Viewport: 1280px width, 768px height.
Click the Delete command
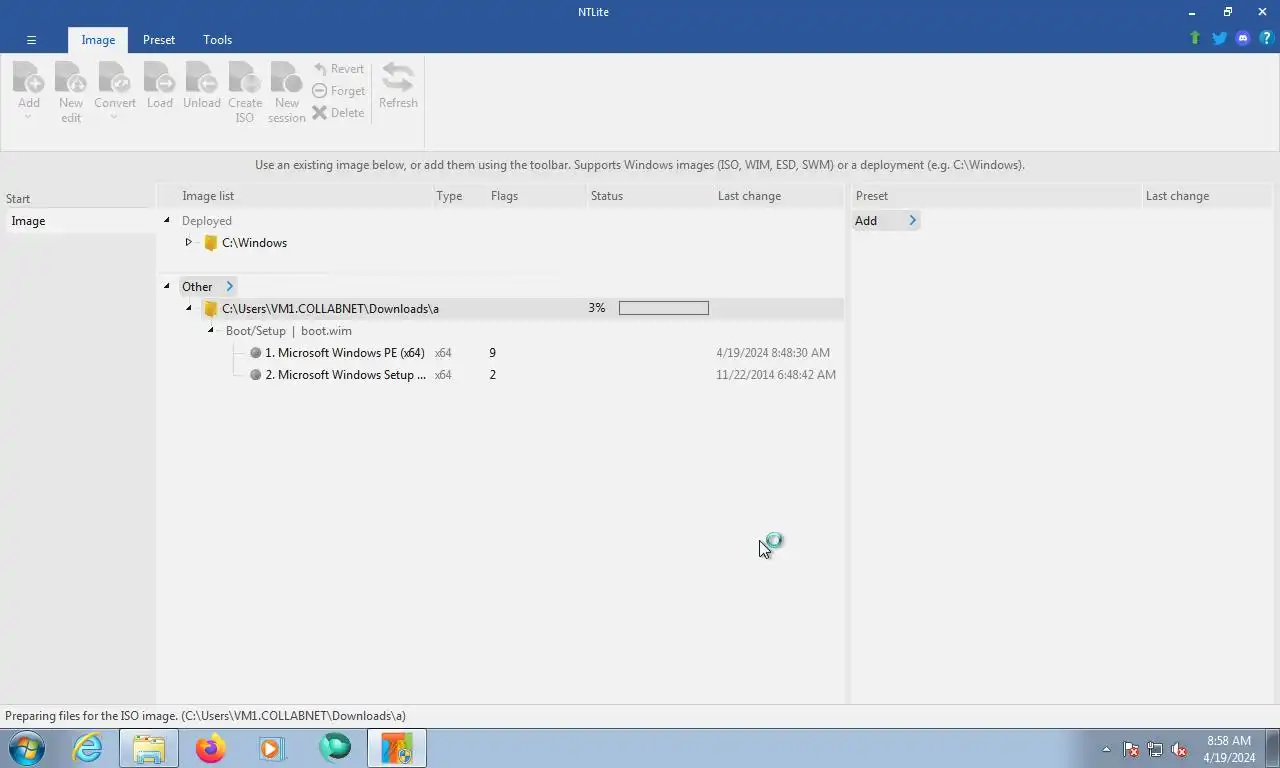339,113
